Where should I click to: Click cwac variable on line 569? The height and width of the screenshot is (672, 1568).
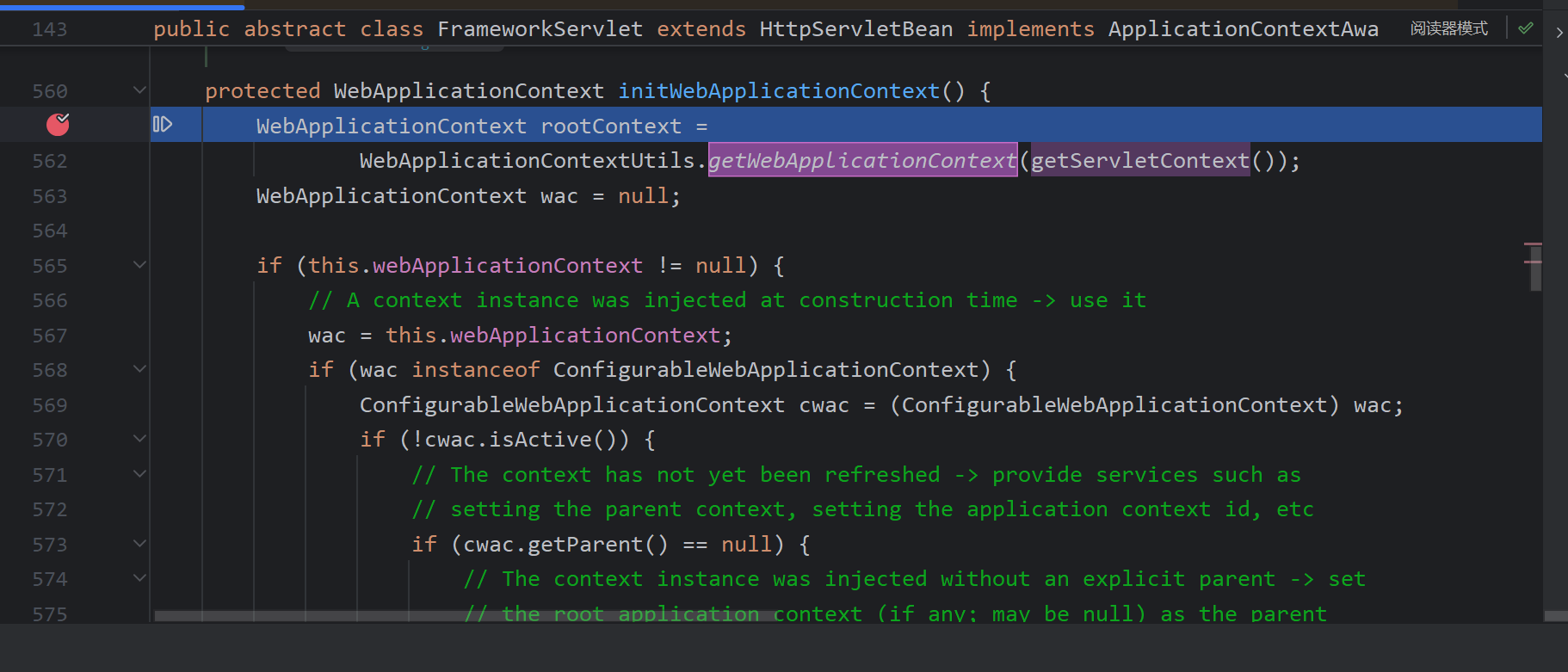(824, 405)
